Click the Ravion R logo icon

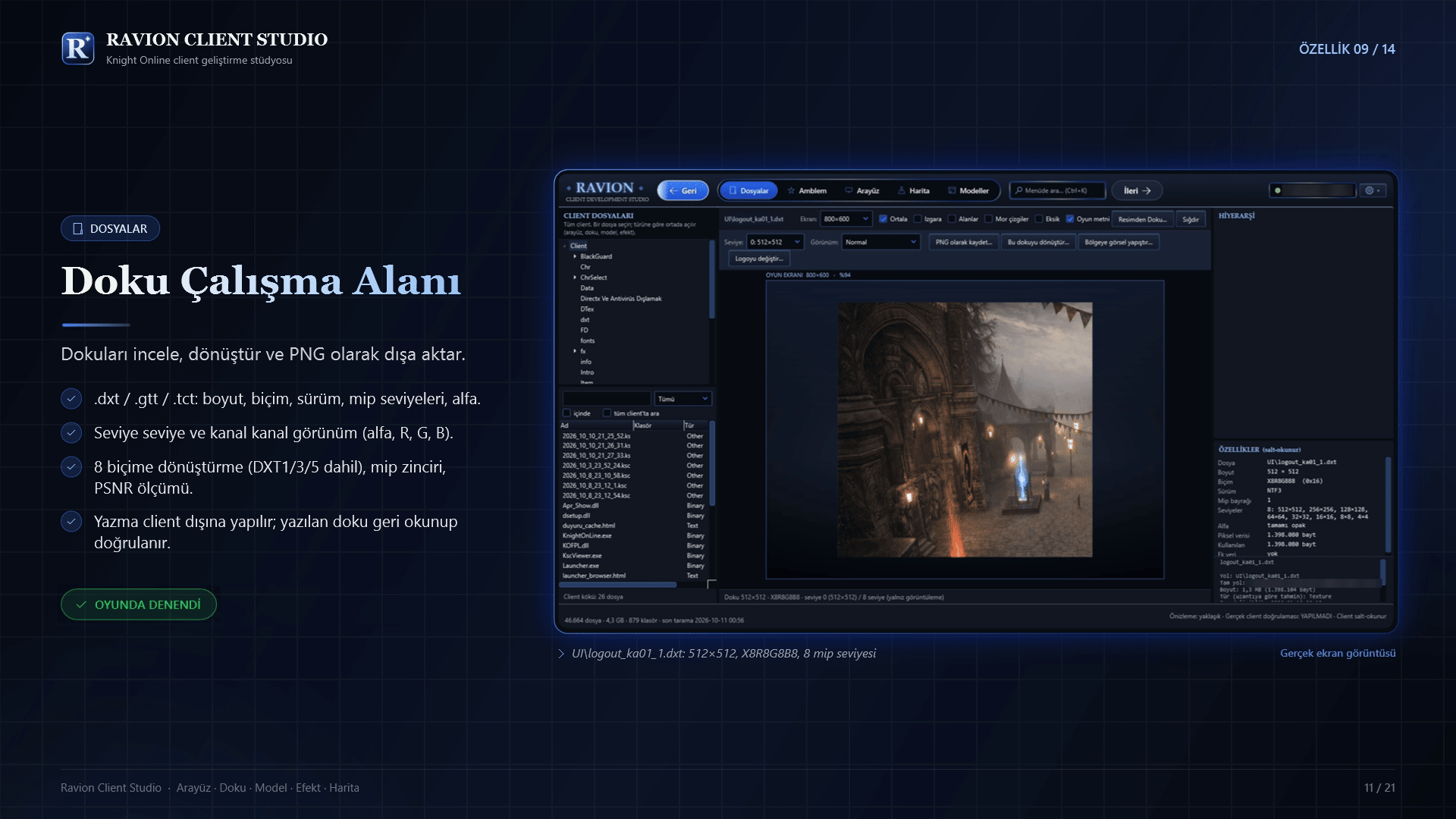(x=78, y=49)
